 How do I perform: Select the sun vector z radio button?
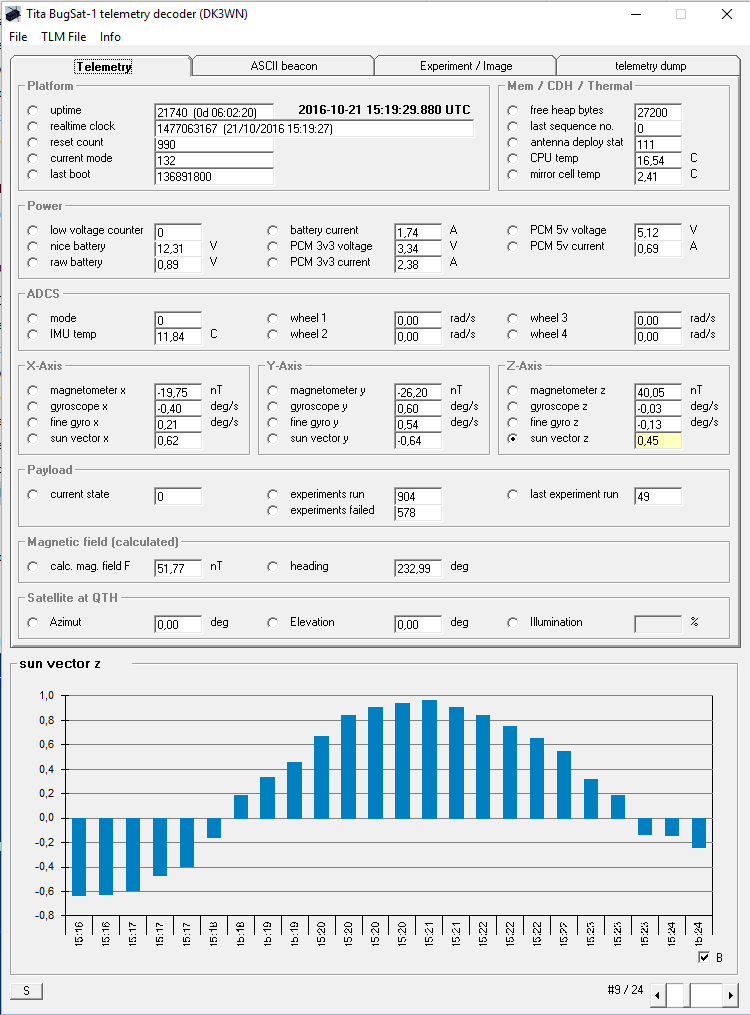[x=513, y=439]
